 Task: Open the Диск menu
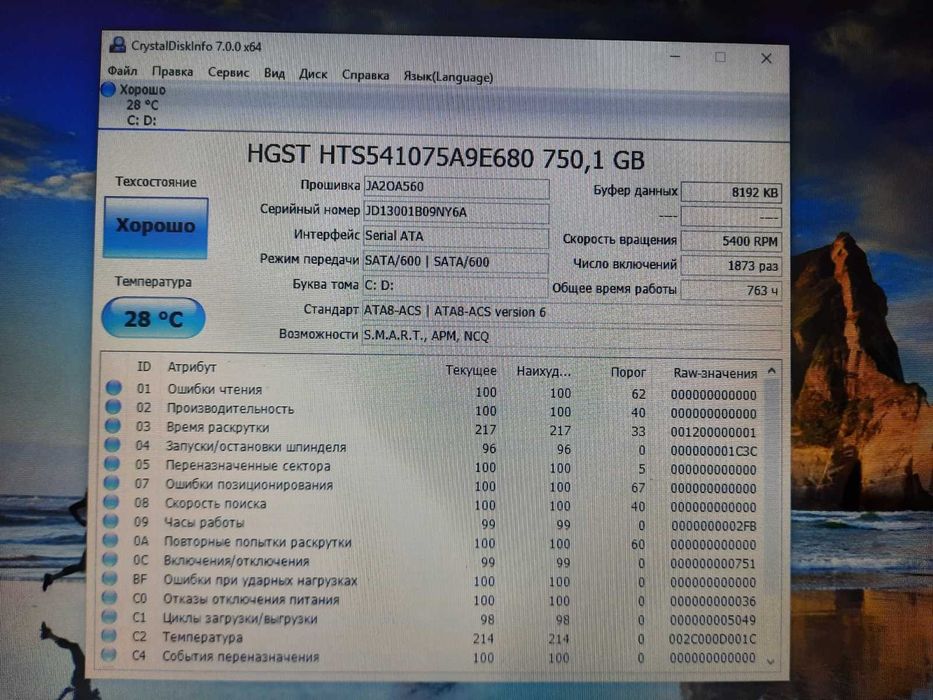click(x=313, y=74)
